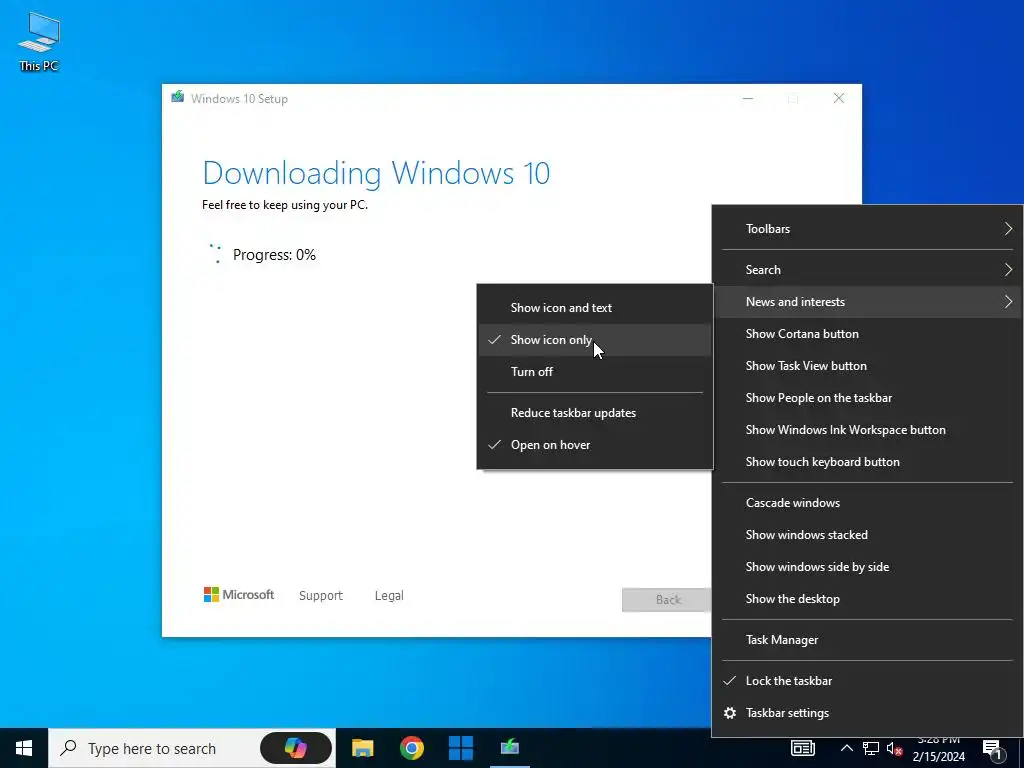Click the Taskbar settings gear icon

(x=730, y=713)
